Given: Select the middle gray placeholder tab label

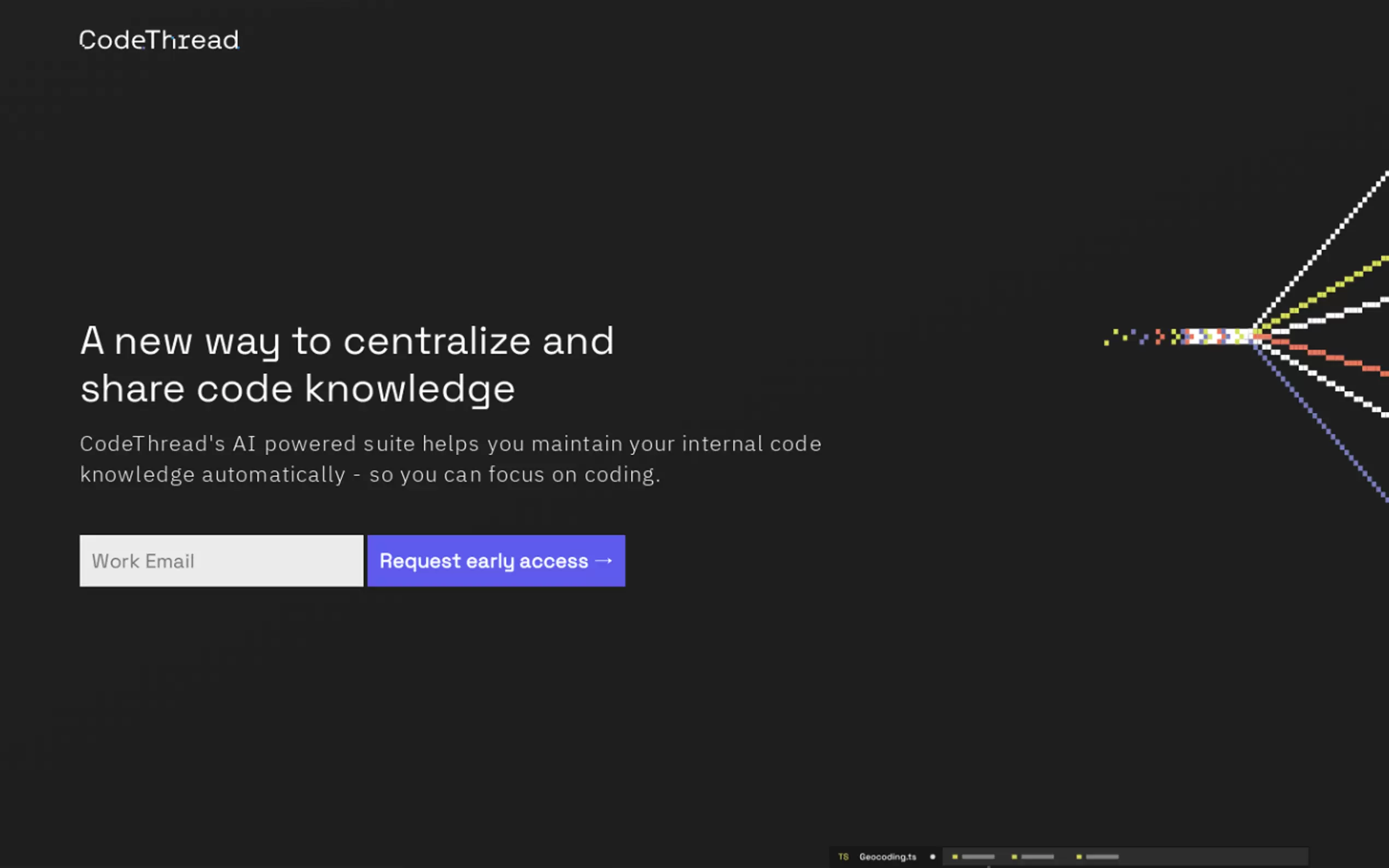Looking at the screenshot, I should coord(1037,857).
